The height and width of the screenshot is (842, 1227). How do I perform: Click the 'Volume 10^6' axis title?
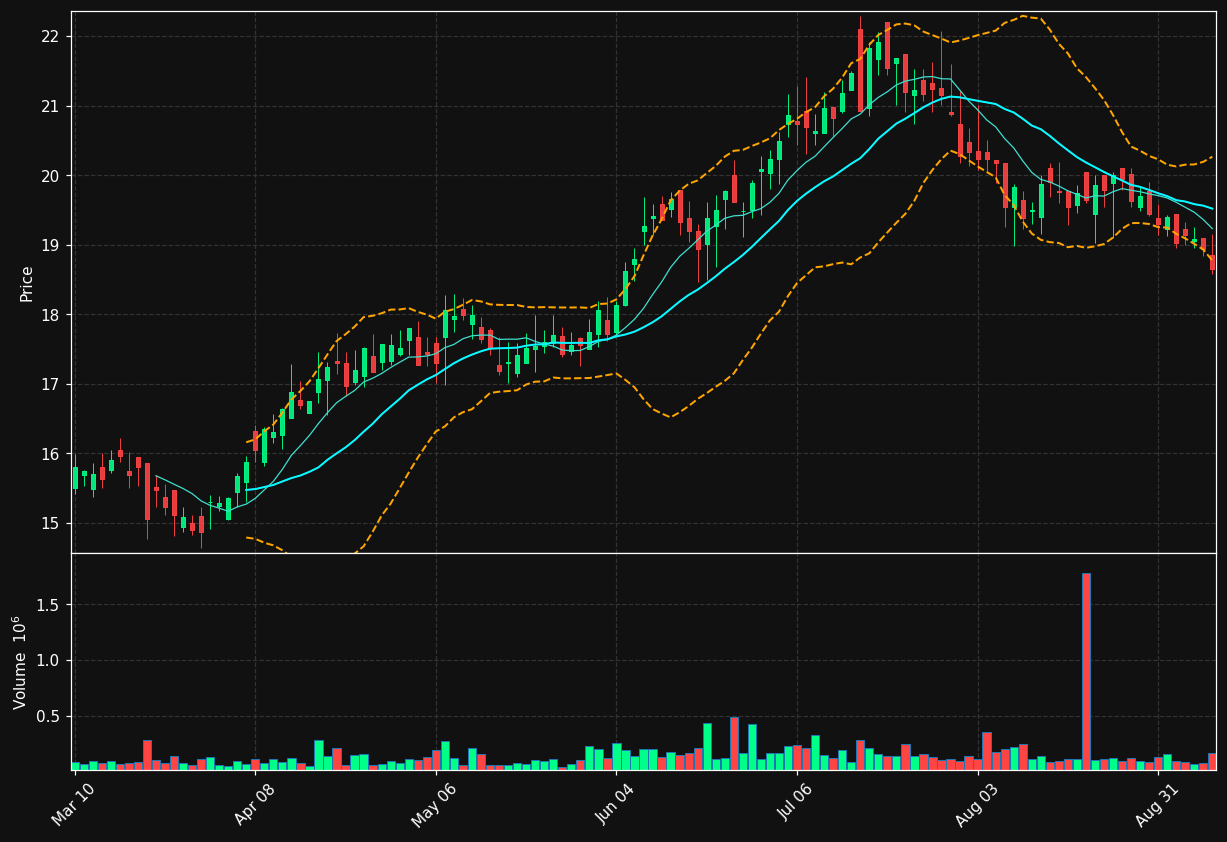tap(18, 662)
